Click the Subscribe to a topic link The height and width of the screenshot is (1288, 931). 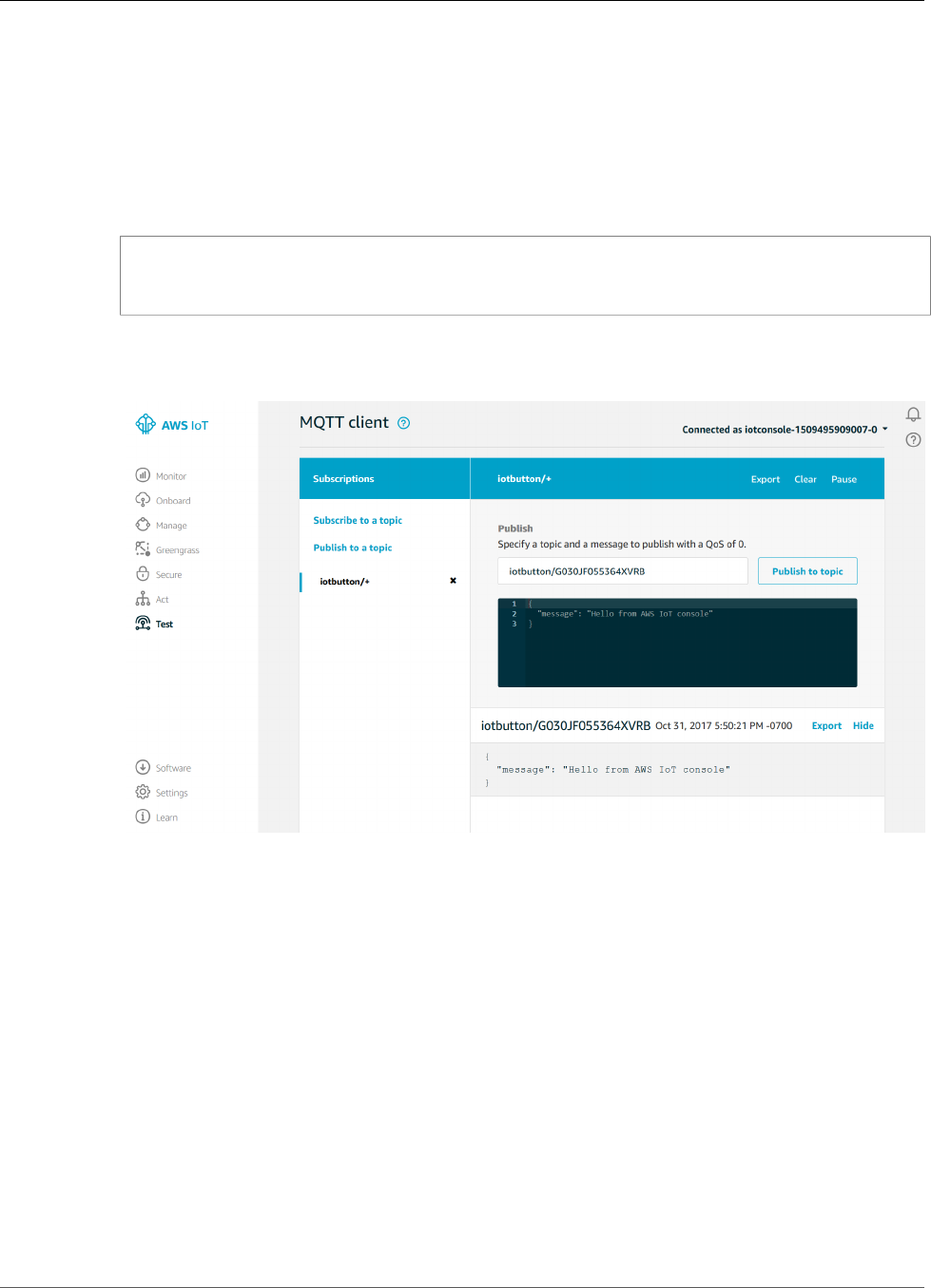tap(358, 521)
